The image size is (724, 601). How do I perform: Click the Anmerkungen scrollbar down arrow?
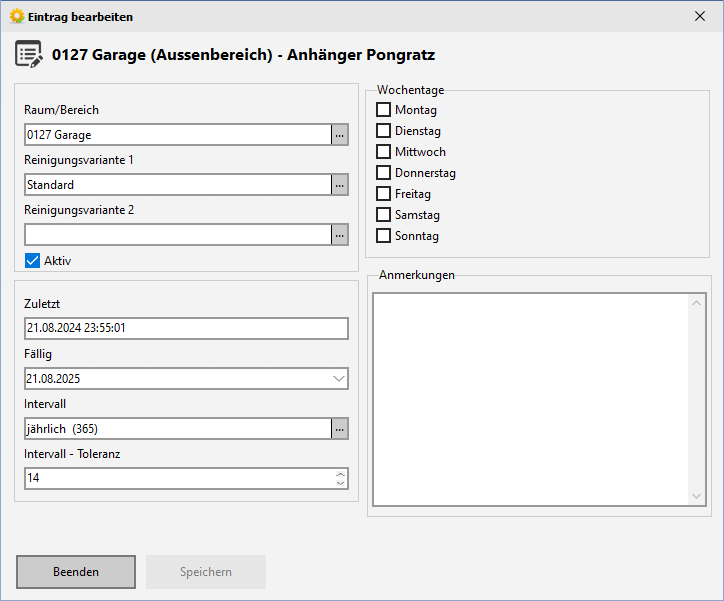(x=697, y=496)
